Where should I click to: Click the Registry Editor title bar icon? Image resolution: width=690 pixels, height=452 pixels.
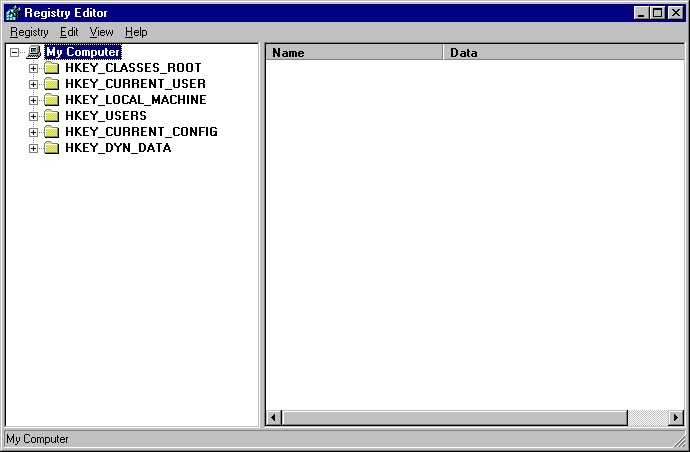[12, 13]
